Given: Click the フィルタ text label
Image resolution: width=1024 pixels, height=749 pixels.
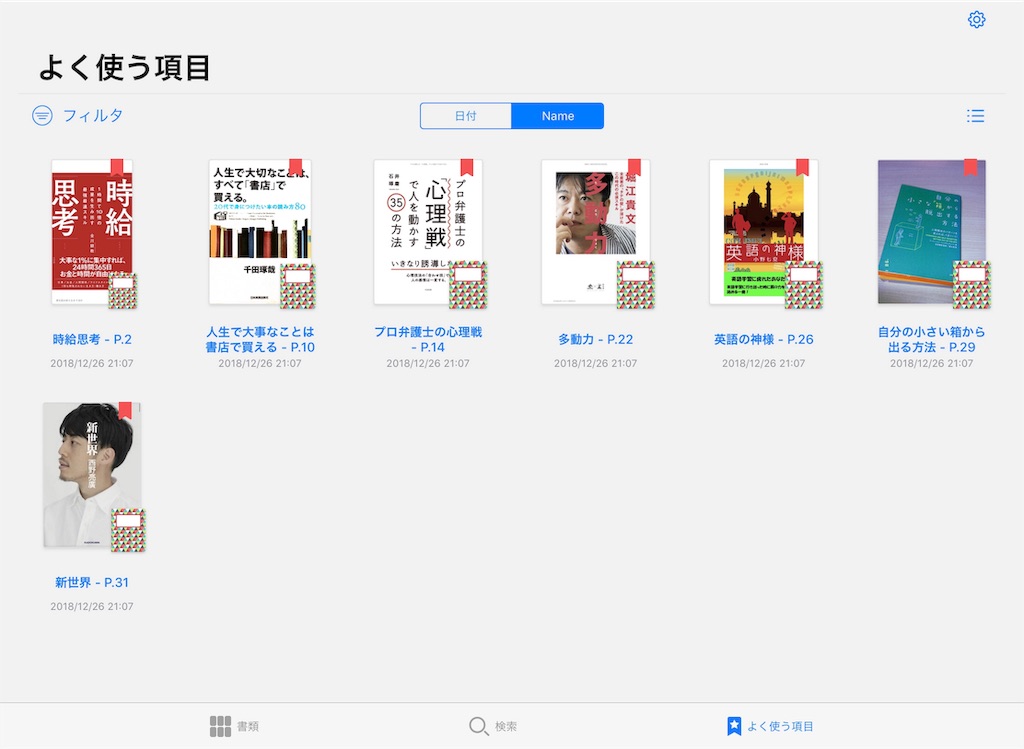Looking at the screenshot, I should [x=93, y=116].
